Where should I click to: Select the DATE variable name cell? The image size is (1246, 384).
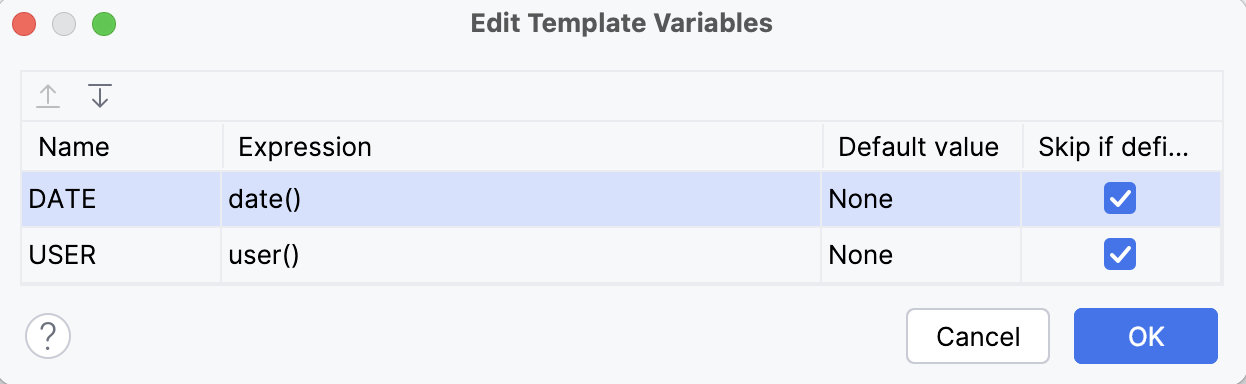tap(122, 199)
